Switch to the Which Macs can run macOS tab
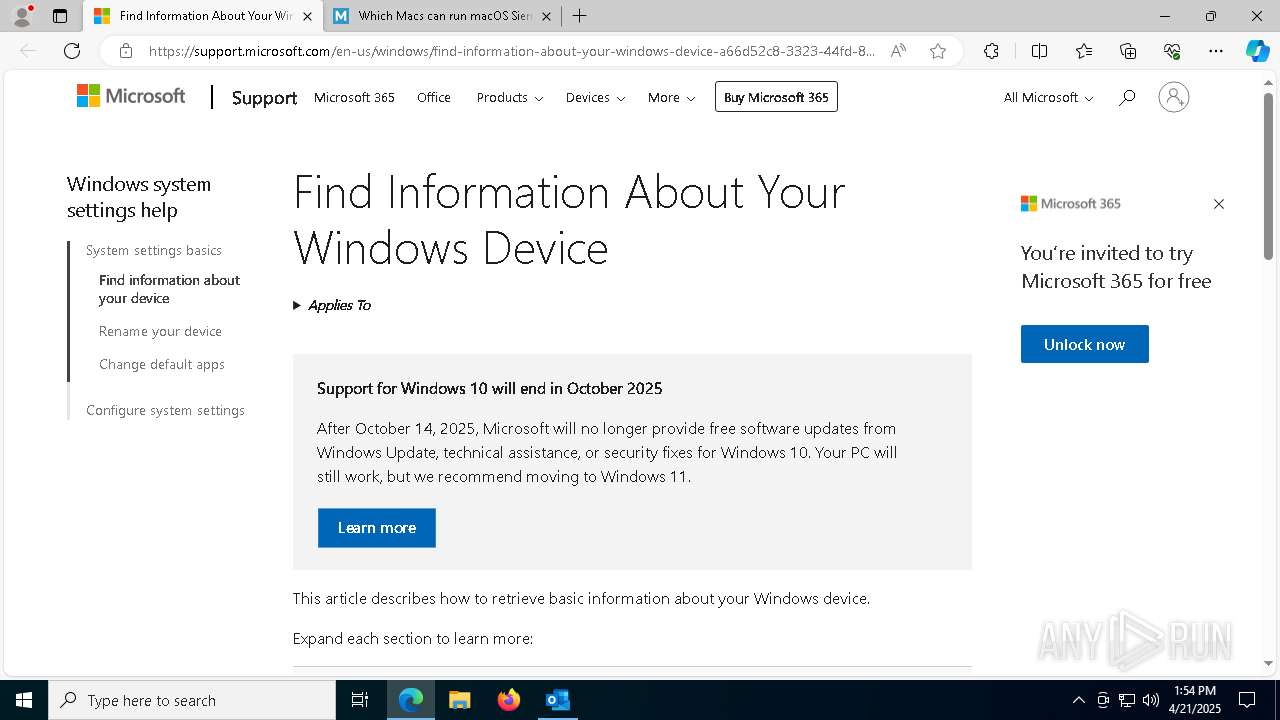 [444, 16]
